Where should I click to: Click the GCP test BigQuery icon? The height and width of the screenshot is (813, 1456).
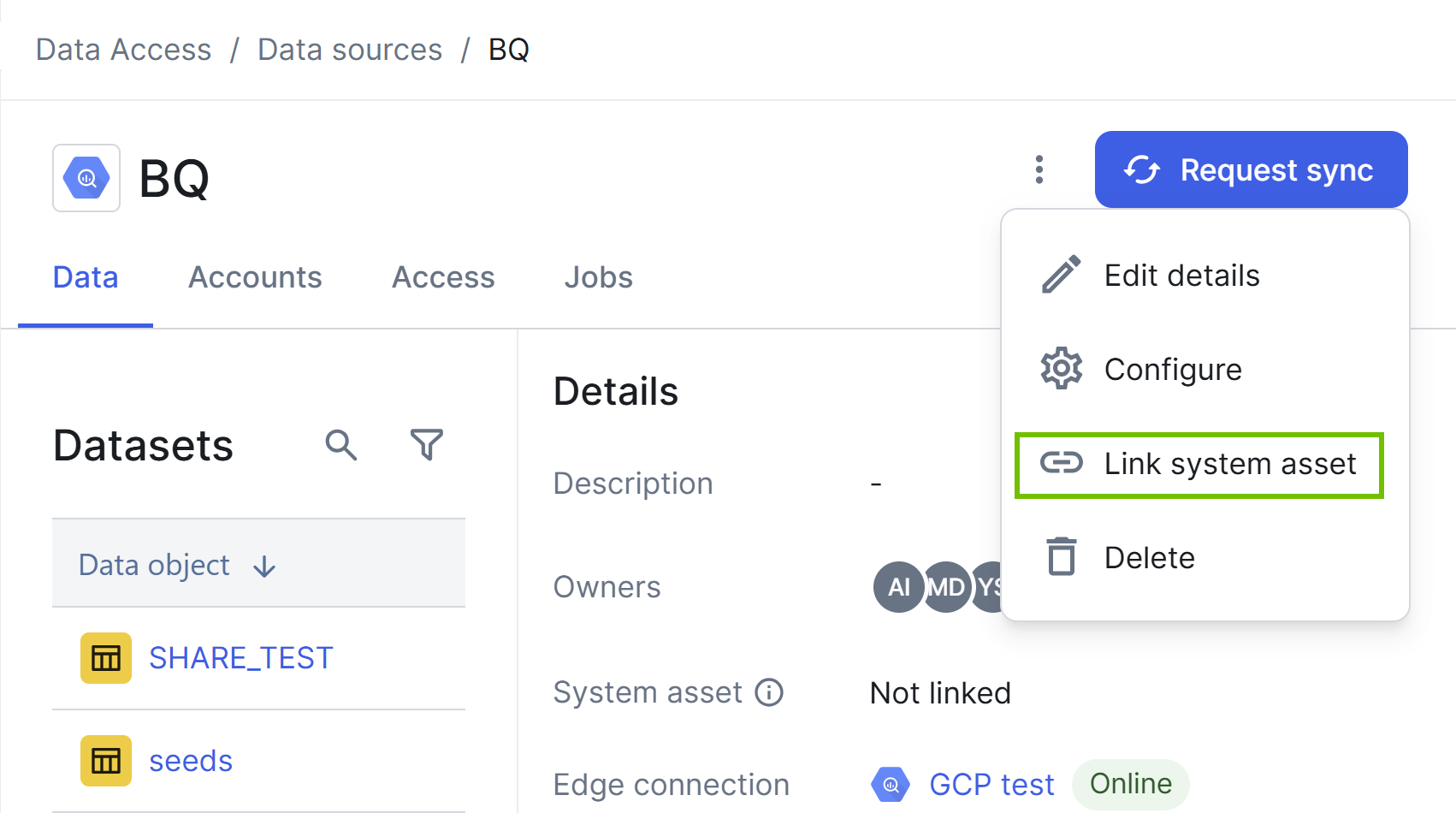(891, 784)
